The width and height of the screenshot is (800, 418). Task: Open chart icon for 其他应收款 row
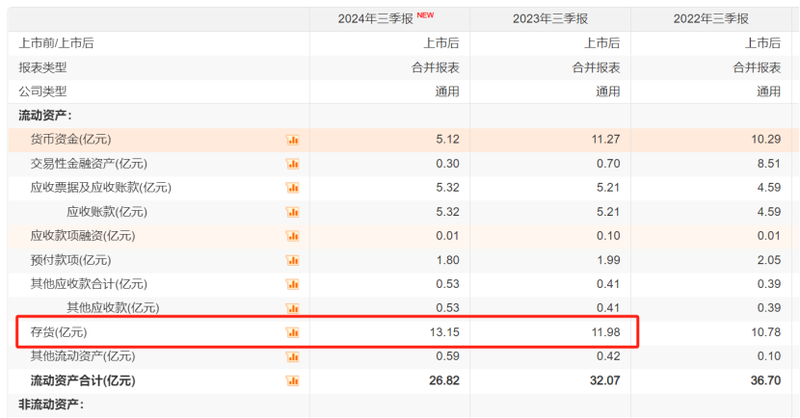[292, 308]
